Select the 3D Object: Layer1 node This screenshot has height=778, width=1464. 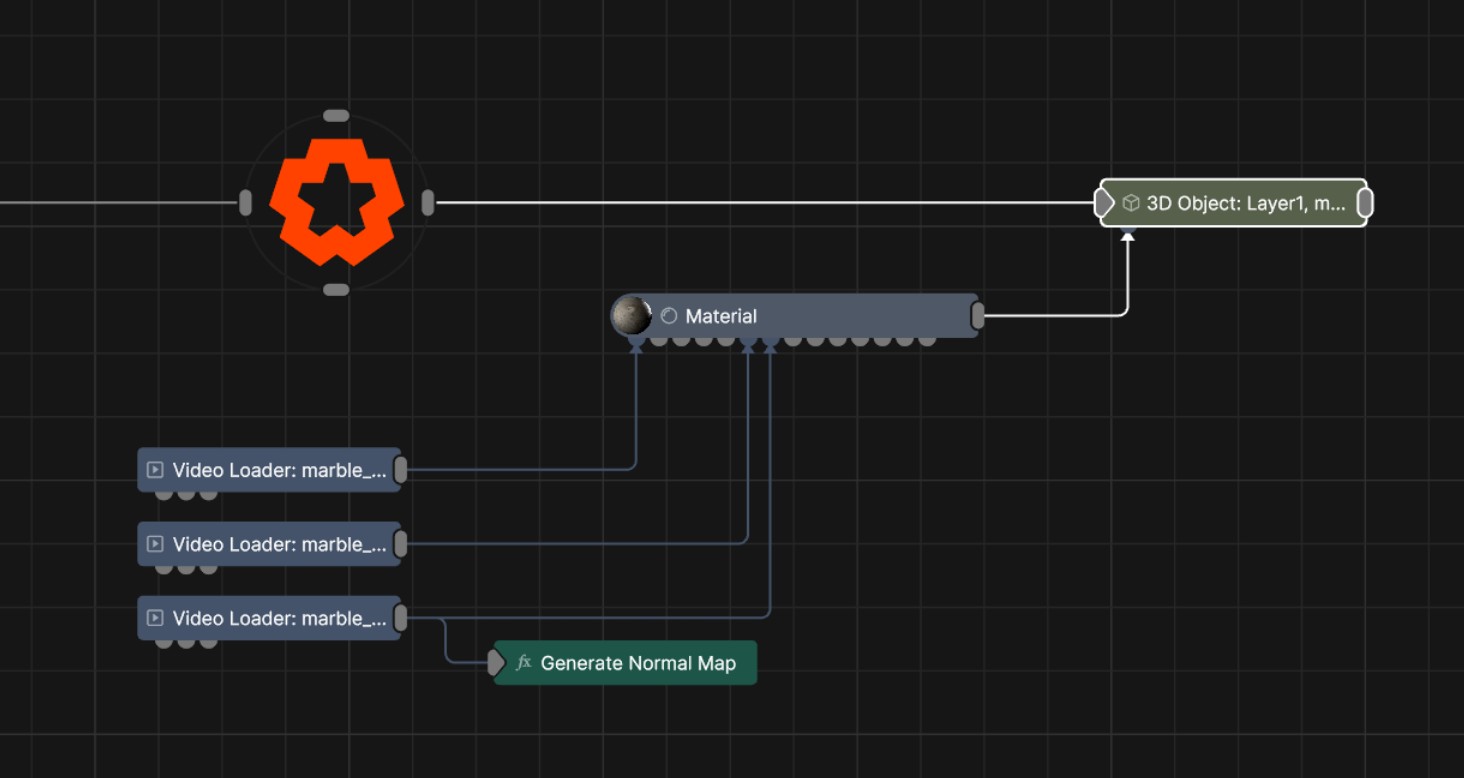pyautogui.click(x=1245, y=203)
